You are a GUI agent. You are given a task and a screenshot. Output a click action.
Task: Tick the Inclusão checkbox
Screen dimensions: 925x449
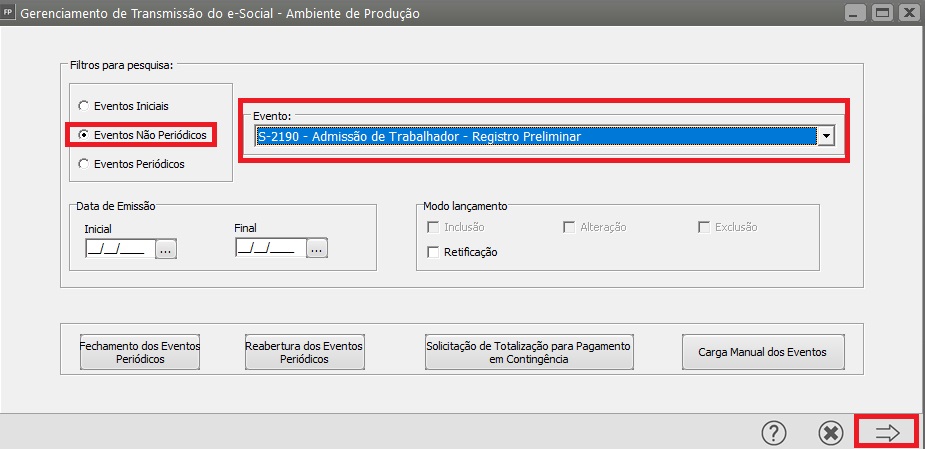[434, 227]
